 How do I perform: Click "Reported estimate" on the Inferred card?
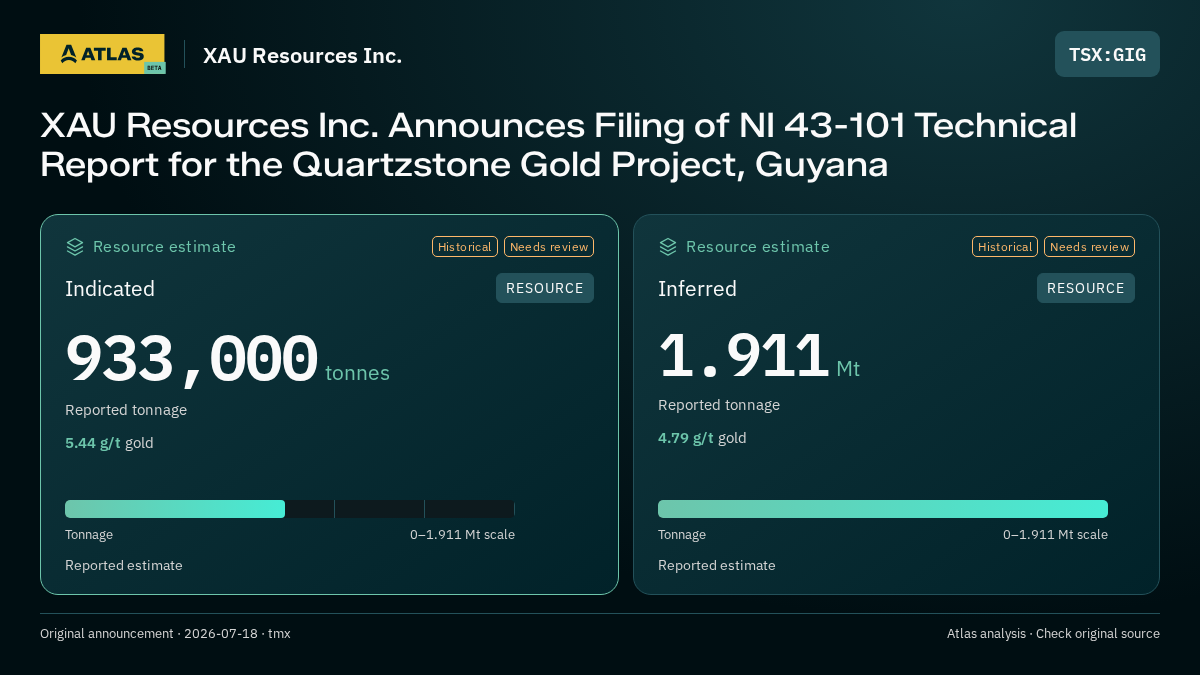[x=717, y=566]
